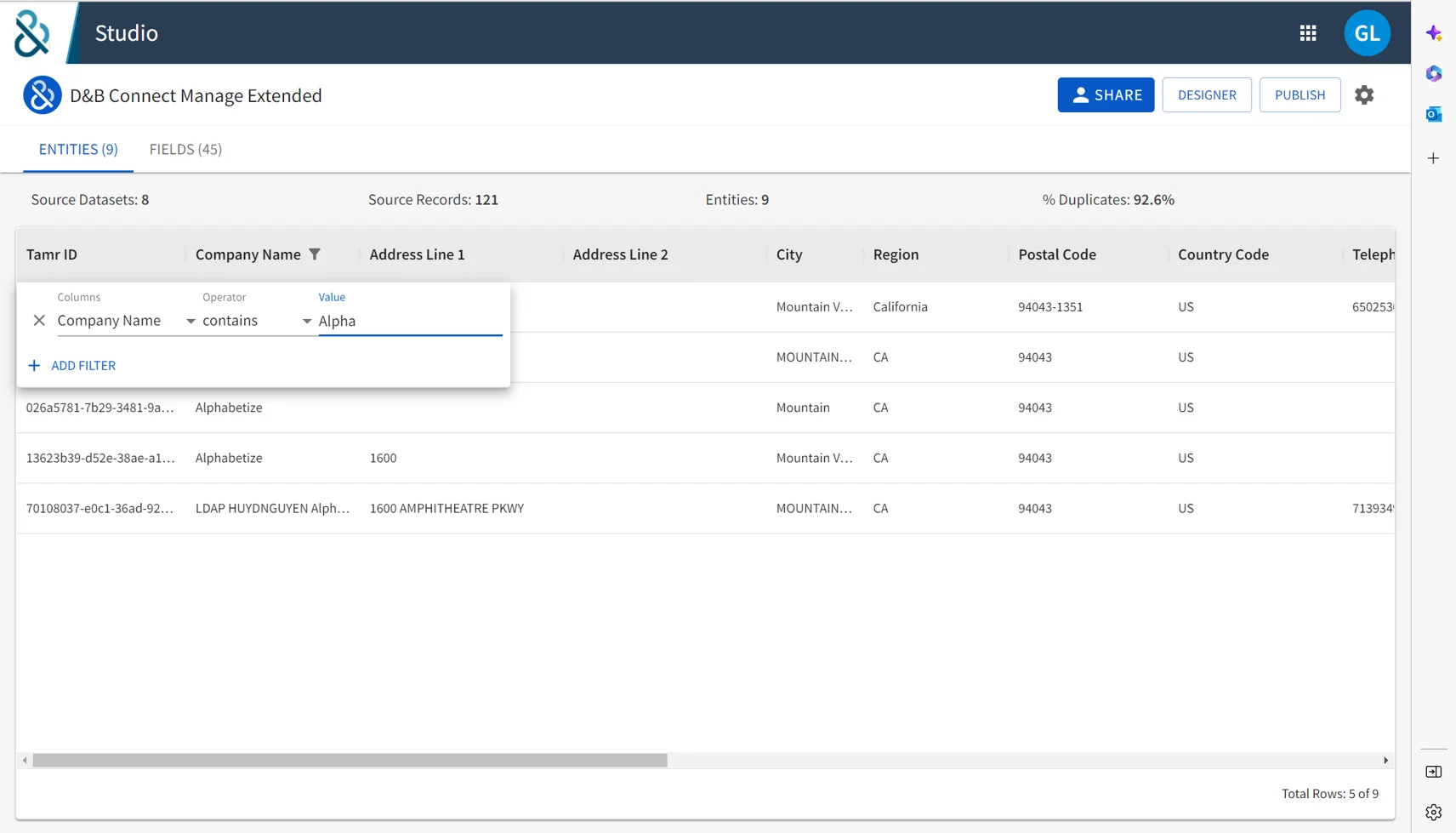Click scroll left arrow of table scrollbar
This screenshot has height=833, width=1456.
click(25, 761)
